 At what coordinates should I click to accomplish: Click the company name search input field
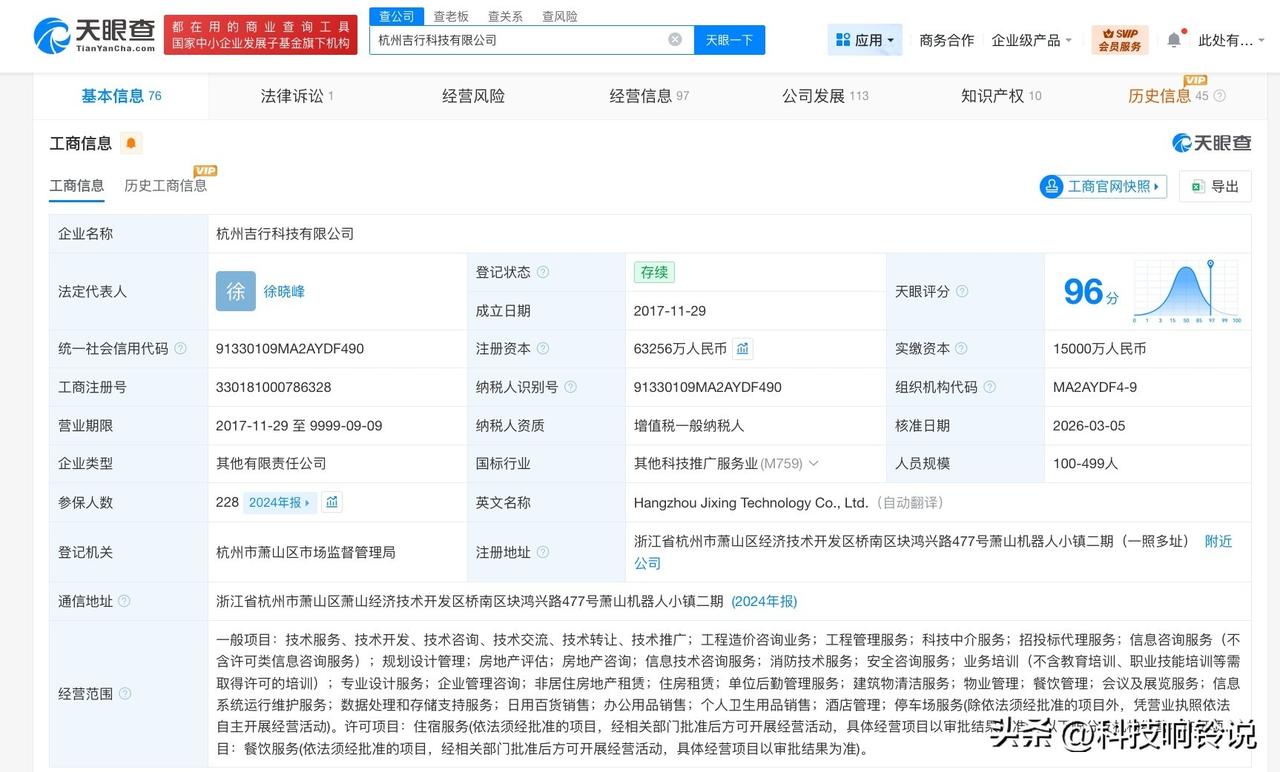coord(520,39)
